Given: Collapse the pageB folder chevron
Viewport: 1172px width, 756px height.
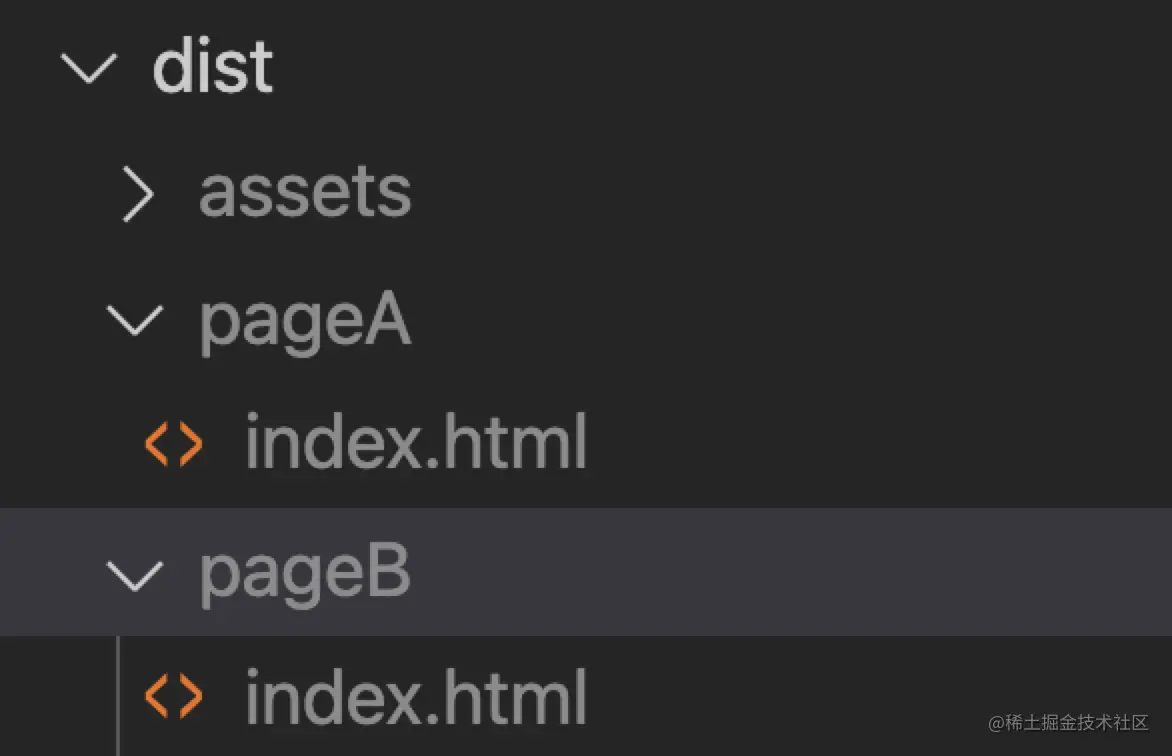Looking at the screenshot, I should tap(135, 573).
